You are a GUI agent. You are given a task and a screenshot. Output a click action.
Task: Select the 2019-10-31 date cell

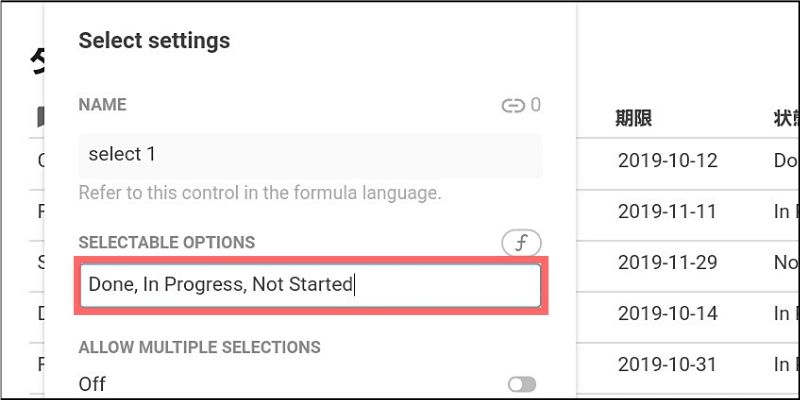click(x=667, y=365)
